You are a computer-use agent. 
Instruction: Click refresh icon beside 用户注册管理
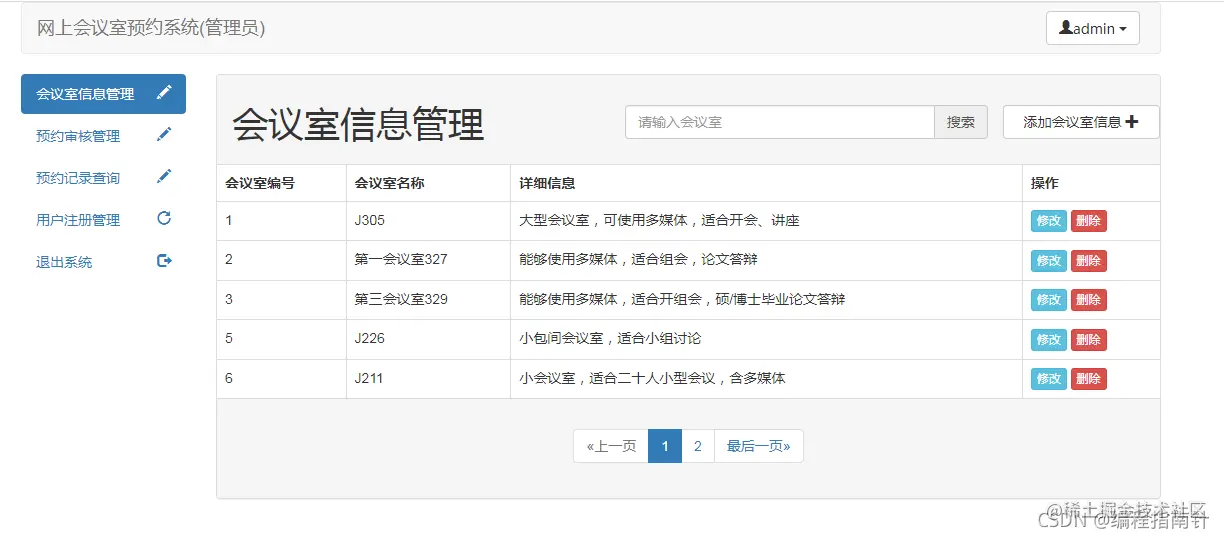[x=164, y=219]
